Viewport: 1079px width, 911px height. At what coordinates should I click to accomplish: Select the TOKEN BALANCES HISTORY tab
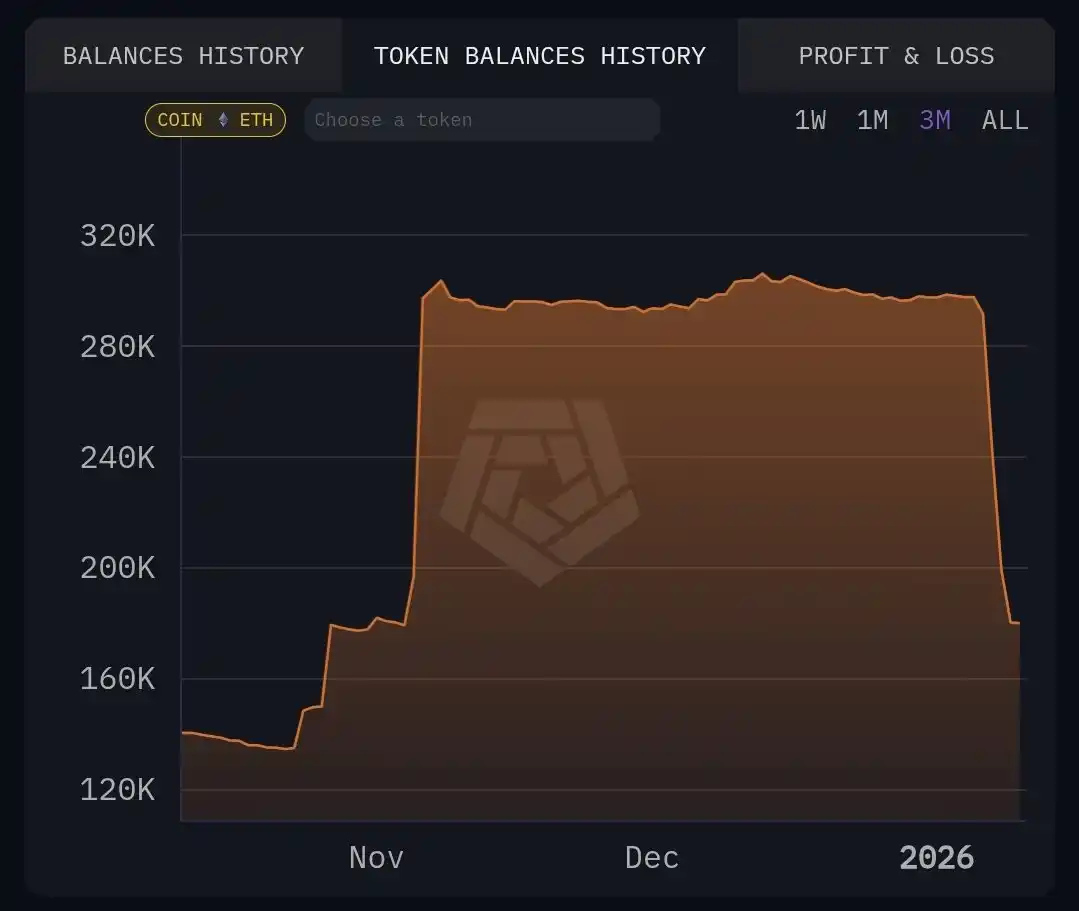(x=540, y=55)
